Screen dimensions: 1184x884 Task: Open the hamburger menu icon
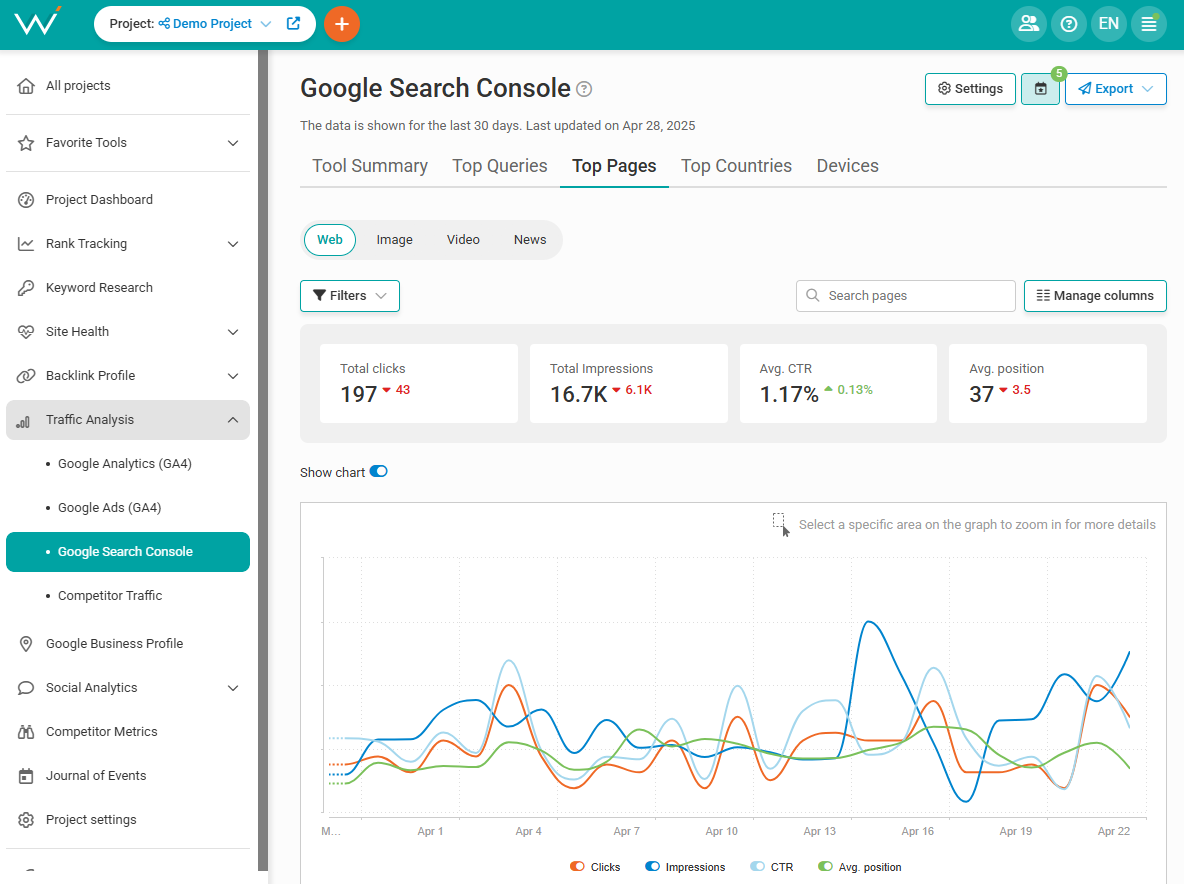coord(1149,24)
